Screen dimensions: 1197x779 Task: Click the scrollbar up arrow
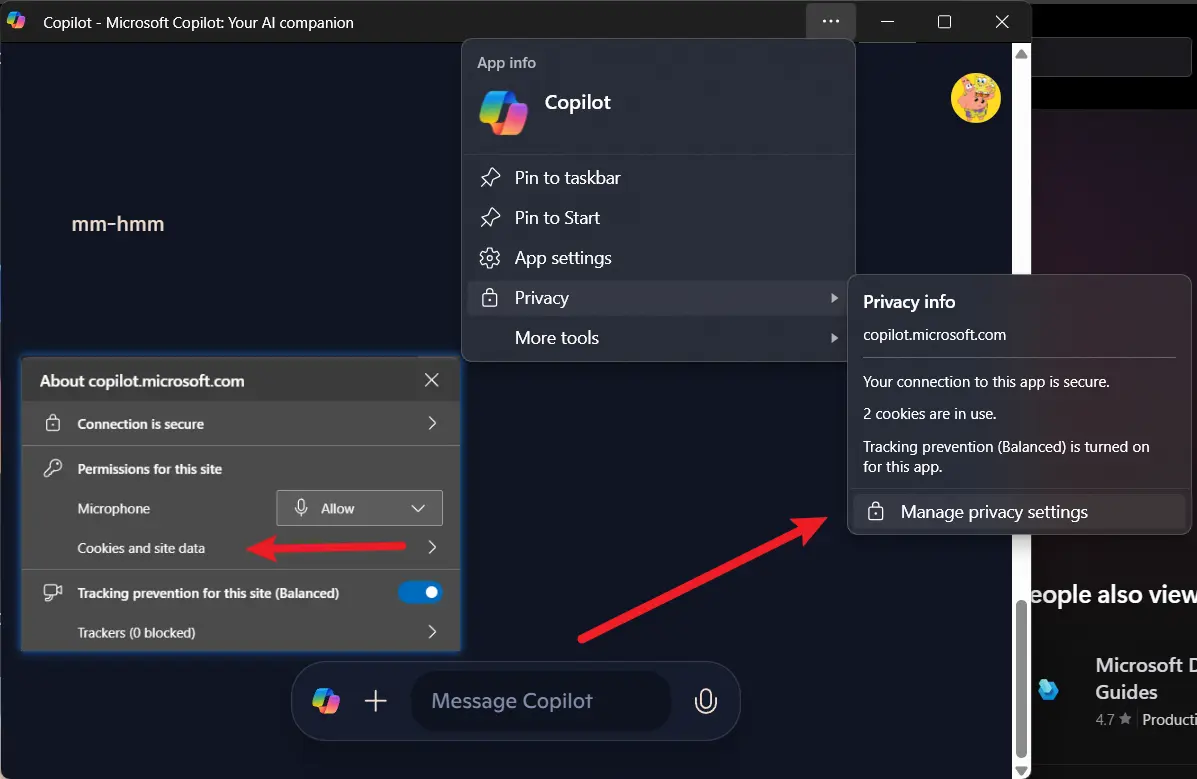click(1021, 53)
